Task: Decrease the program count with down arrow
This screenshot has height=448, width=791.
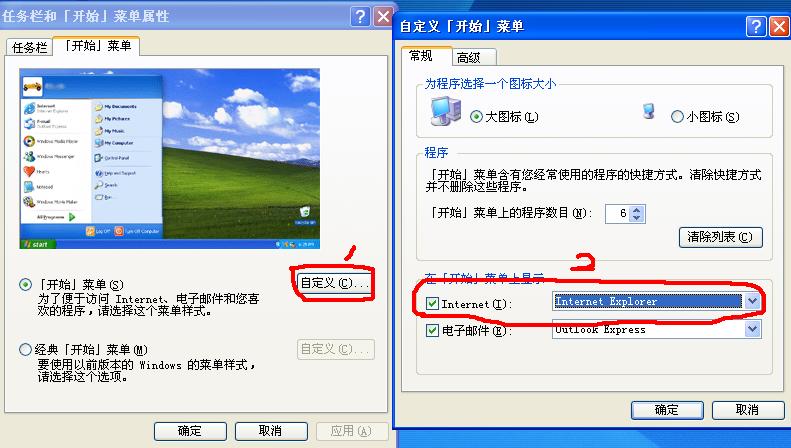Action: pos(637,218)
